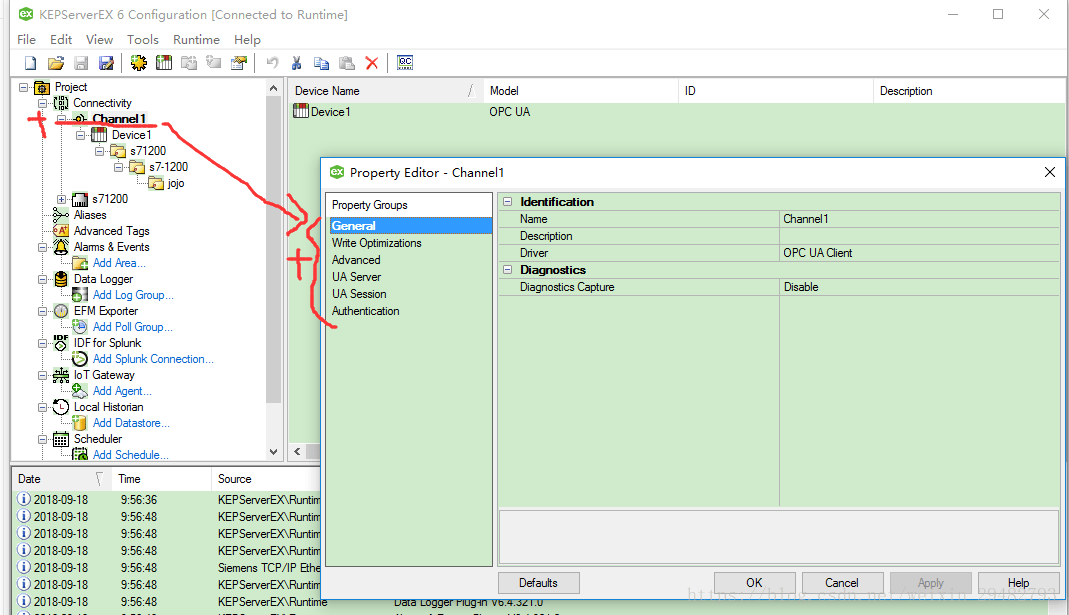This screenshot has width=1069, height=615.
Task: Select UA Server in Property Groups
Action: tap(356, 276)
